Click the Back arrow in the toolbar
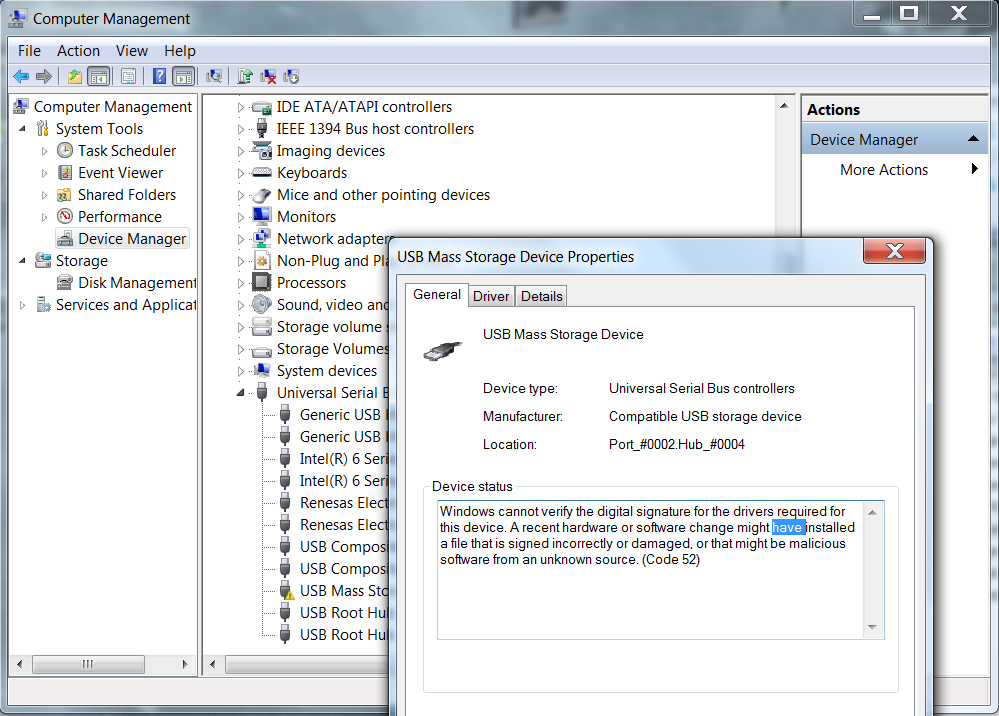 21,76
